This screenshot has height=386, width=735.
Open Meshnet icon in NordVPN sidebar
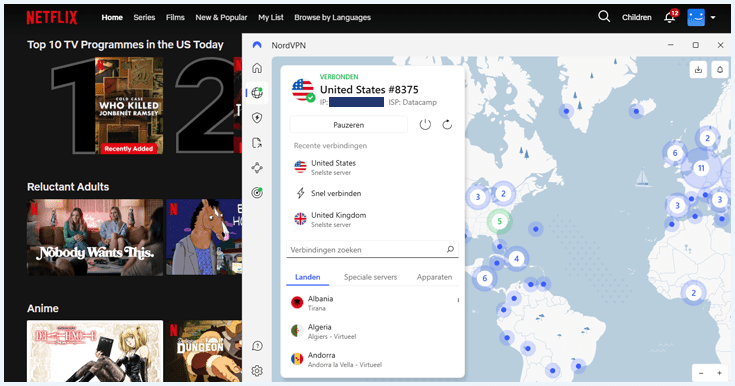pyautogui.click(x=257, y=167)
